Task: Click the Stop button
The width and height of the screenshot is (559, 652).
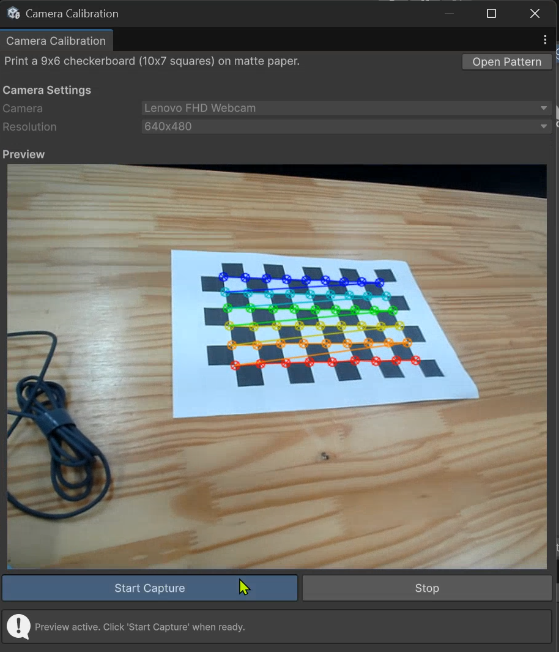Action: [427, 588]
